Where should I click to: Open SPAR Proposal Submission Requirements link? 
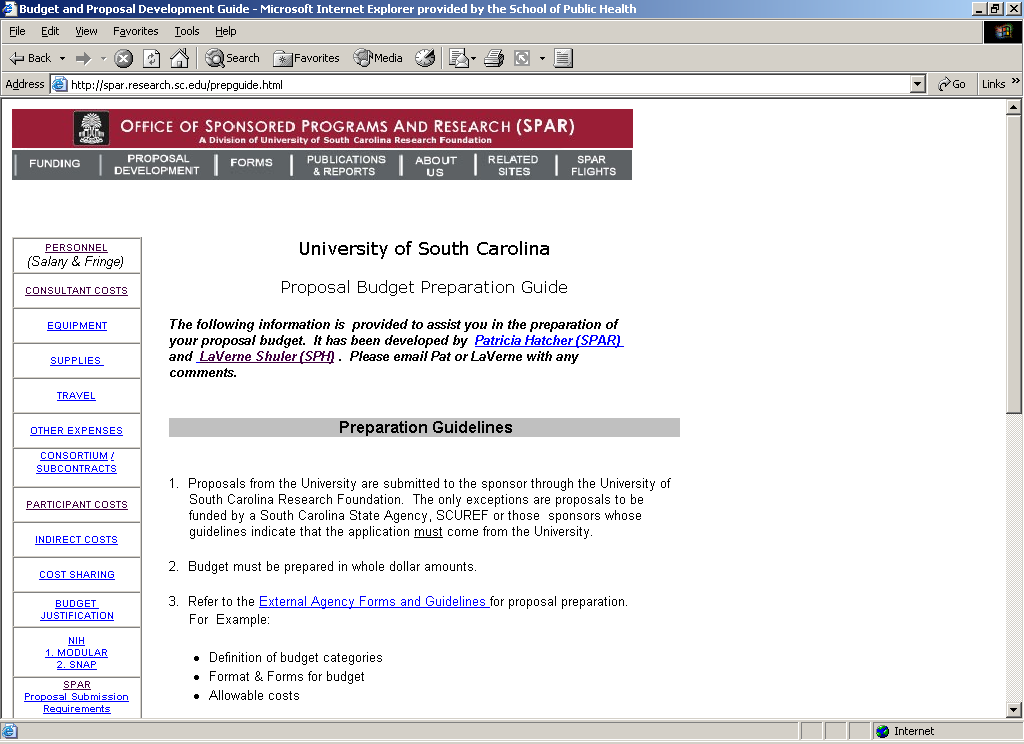[76, 696]
